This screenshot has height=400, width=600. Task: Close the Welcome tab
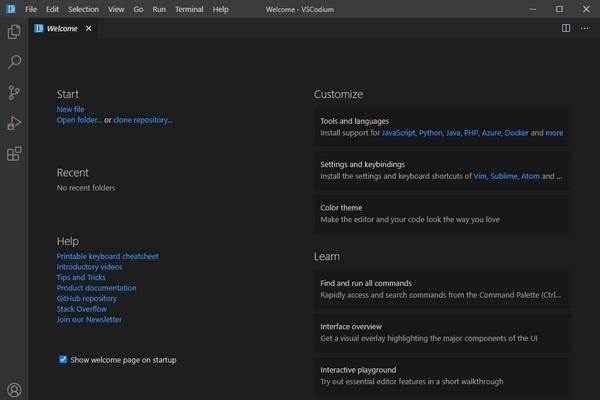(88, 29)
